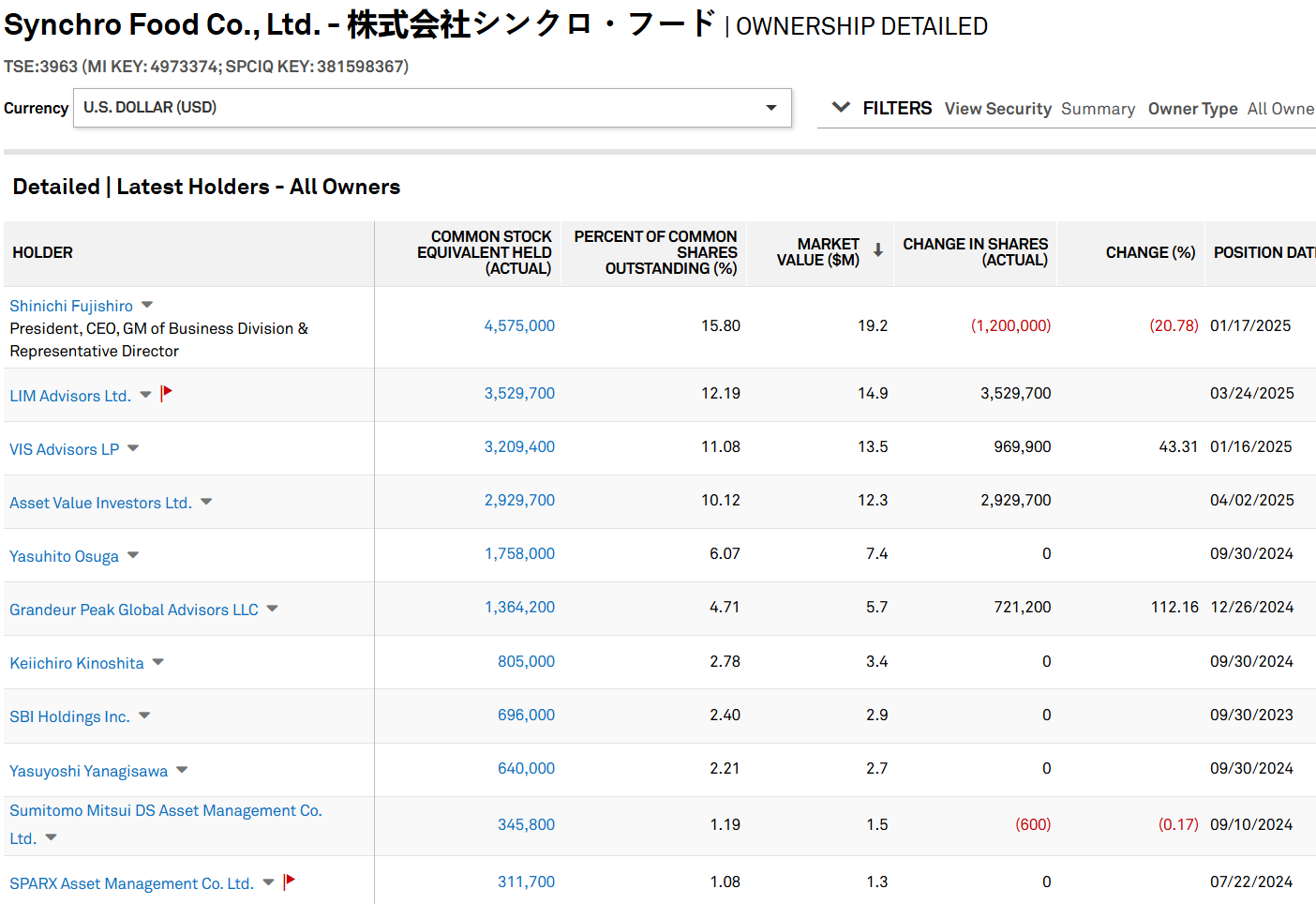
Task: Open dropdown arrow next to VIS Advisors LP
Action: pos(133,448)
